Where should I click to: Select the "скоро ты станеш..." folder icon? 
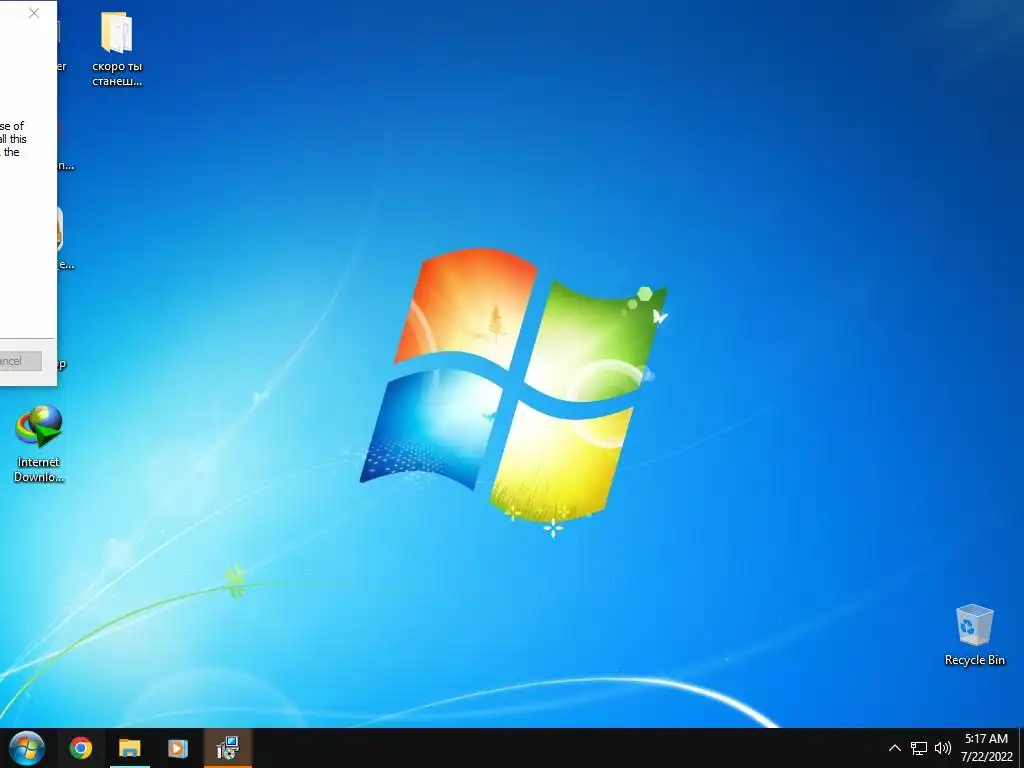pos(117,33)
